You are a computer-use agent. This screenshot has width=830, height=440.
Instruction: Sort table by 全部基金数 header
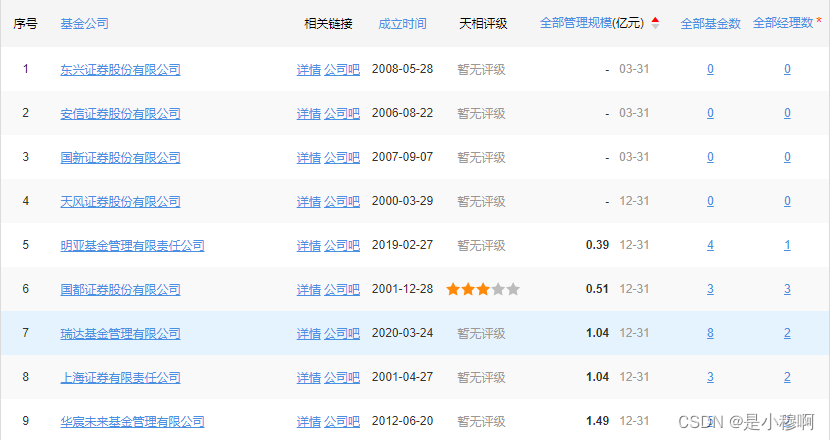click(x=710, y=23)
